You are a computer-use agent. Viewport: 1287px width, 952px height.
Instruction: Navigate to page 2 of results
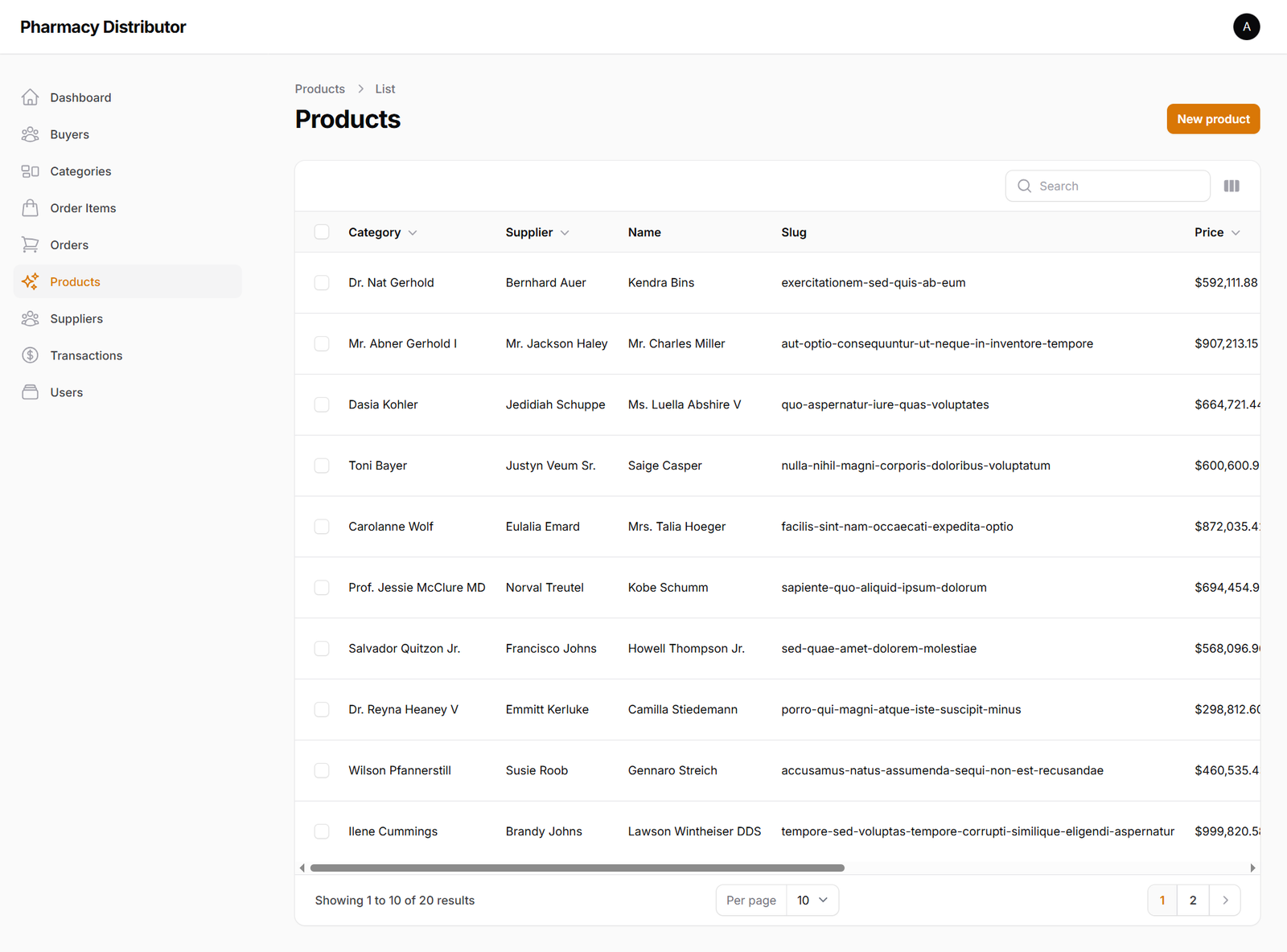coord(1193,900)
